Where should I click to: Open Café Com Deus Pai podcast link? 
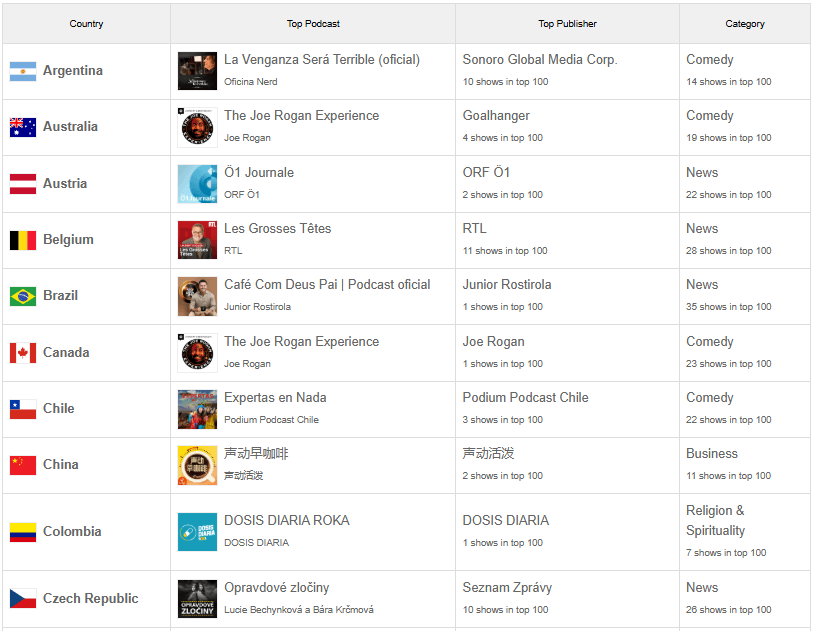point(327,285)
